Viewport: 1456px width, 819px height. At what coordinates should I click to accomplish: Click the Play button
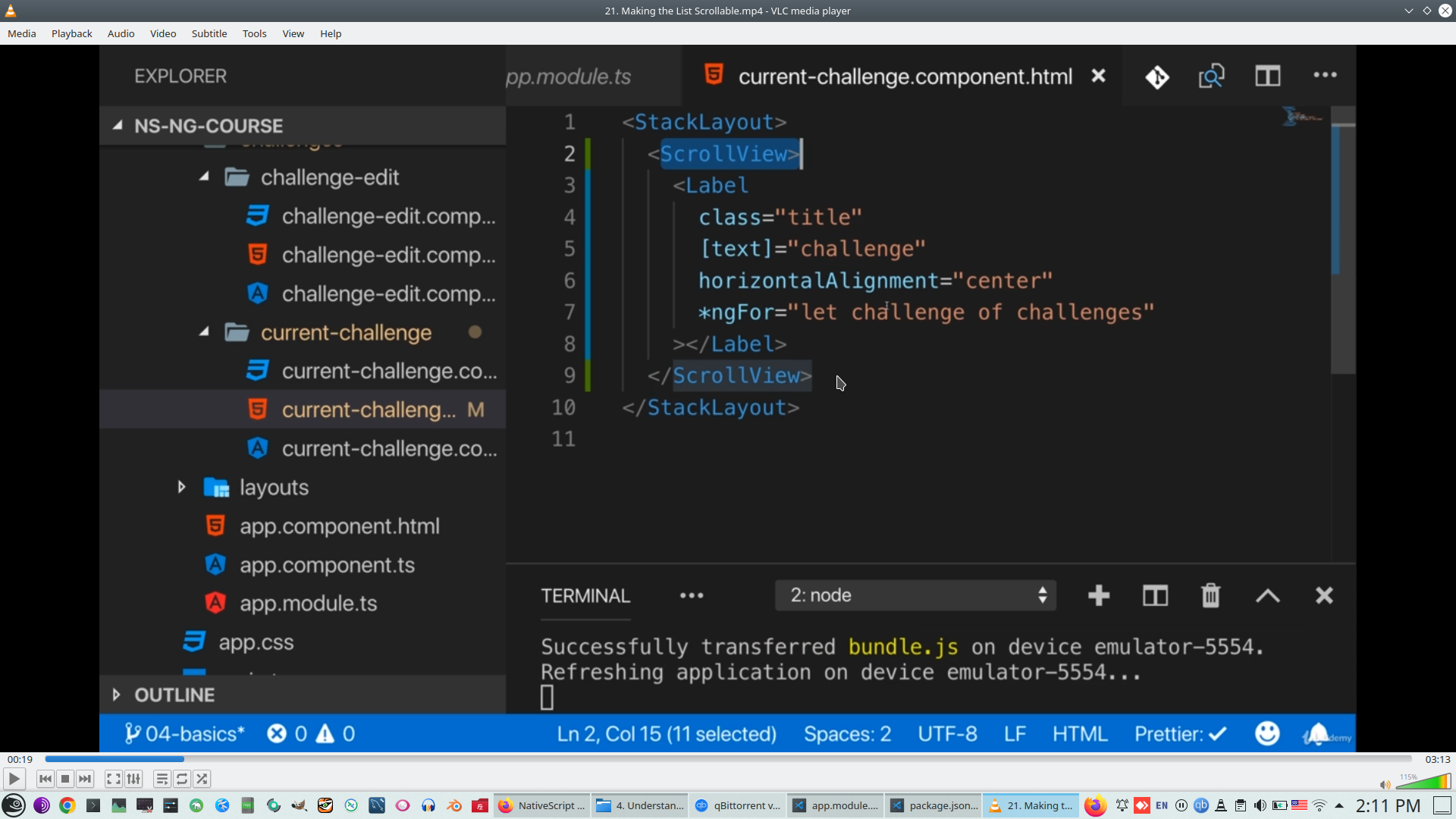(14, 779)
